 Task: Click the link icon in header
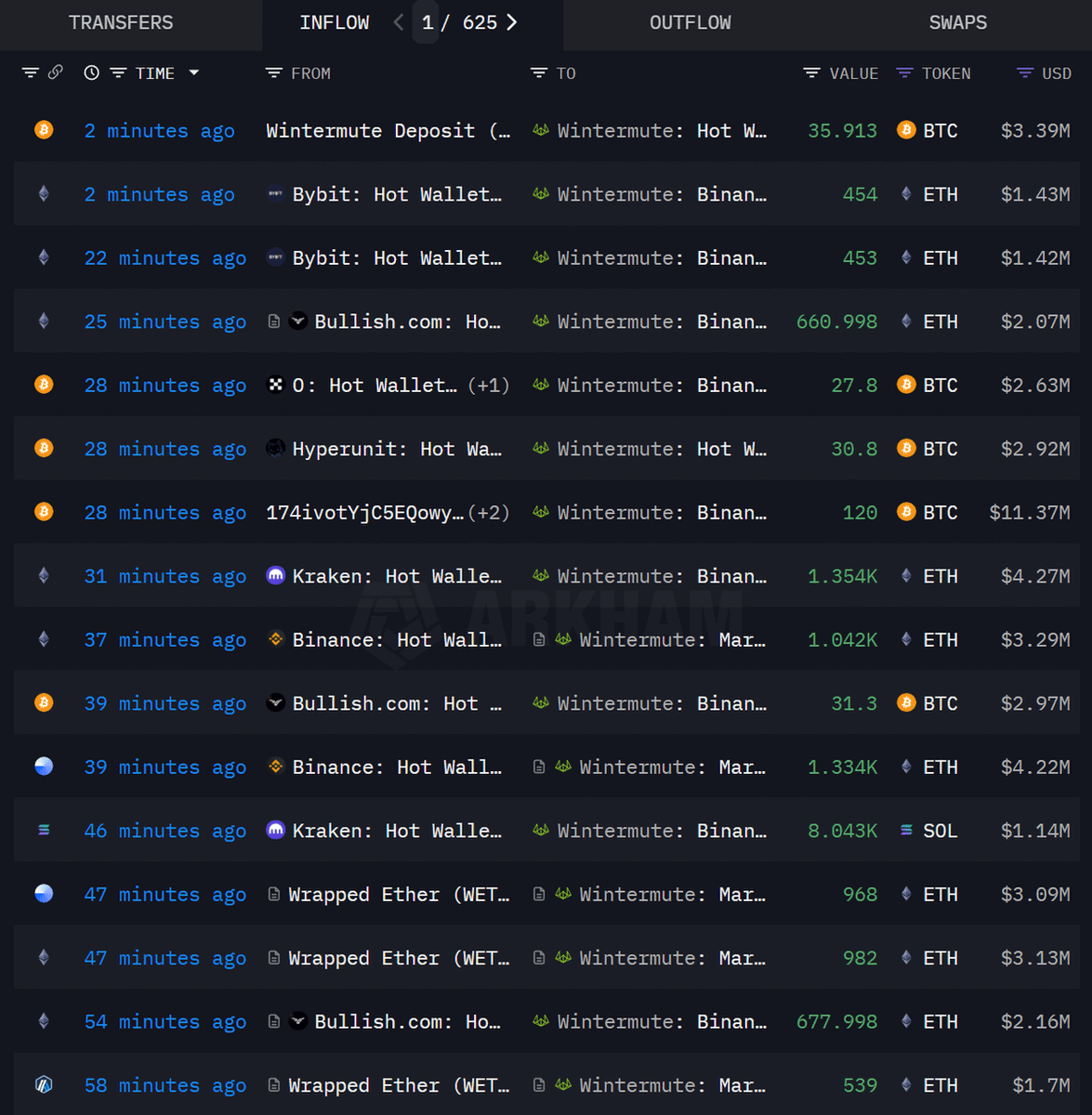56,72
